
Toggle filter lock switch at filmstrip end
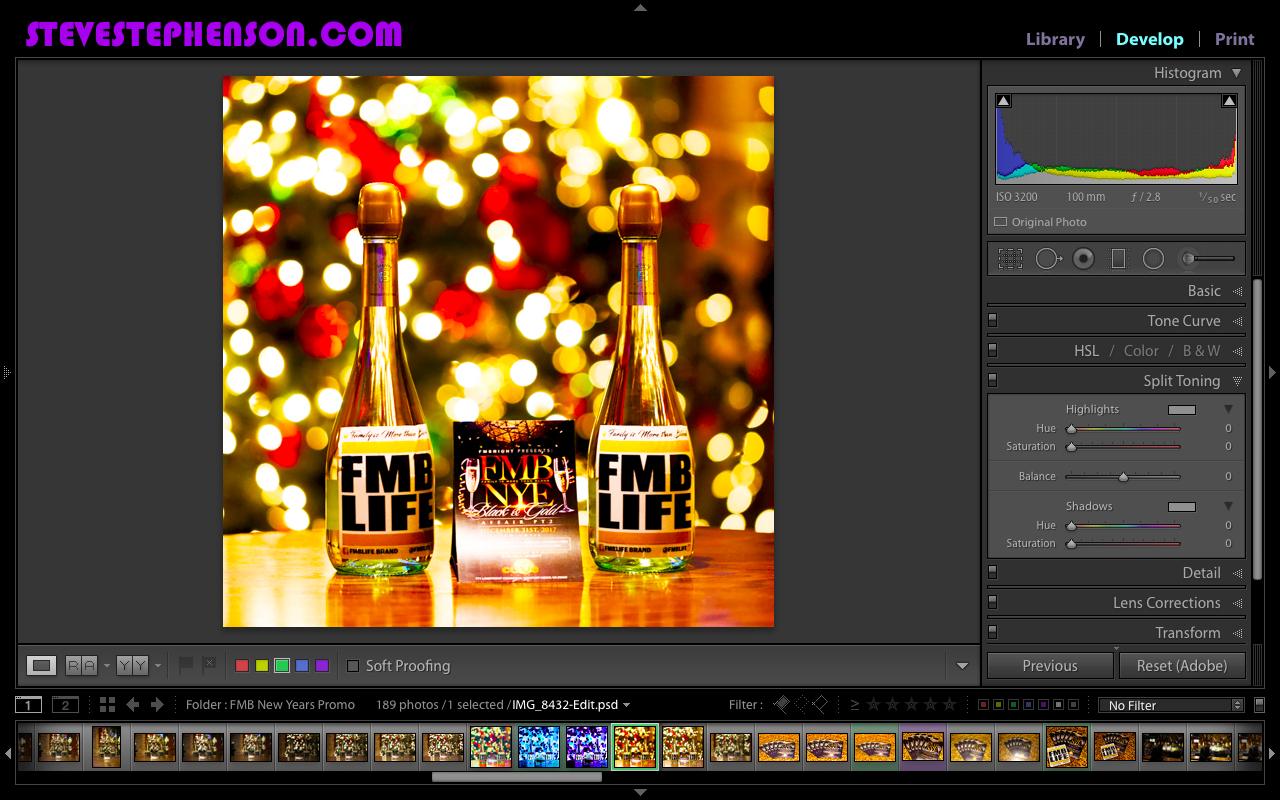1259,705
